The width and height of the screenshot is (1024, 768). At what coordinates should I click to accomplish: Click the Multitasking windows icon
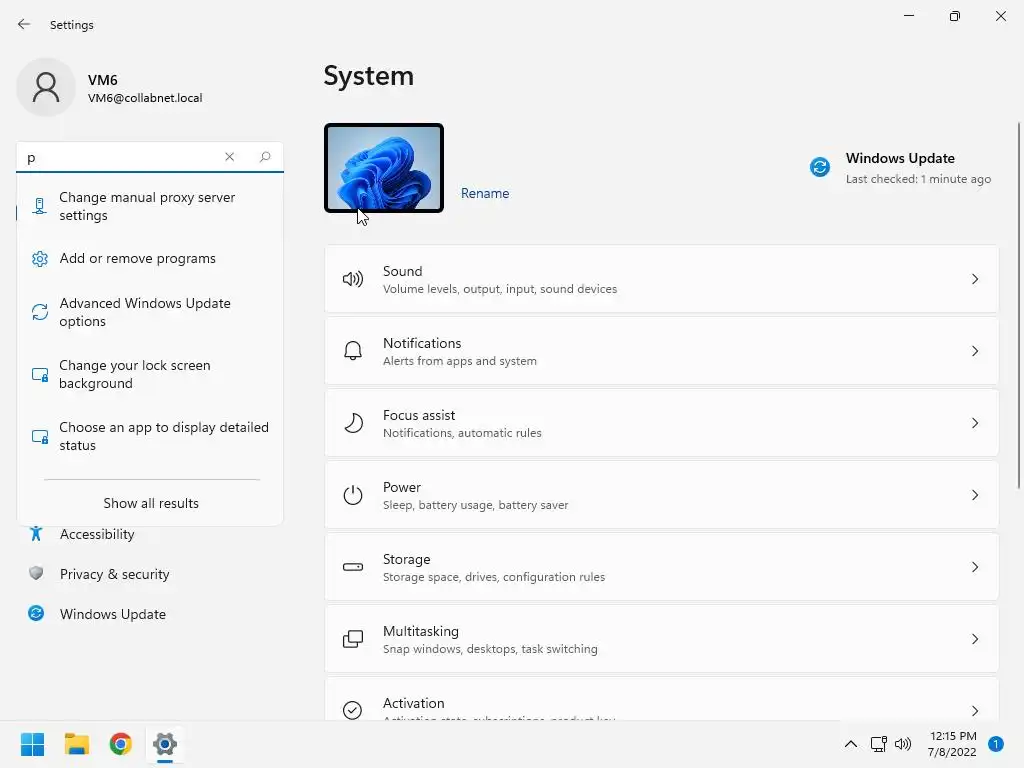(353, 639)
